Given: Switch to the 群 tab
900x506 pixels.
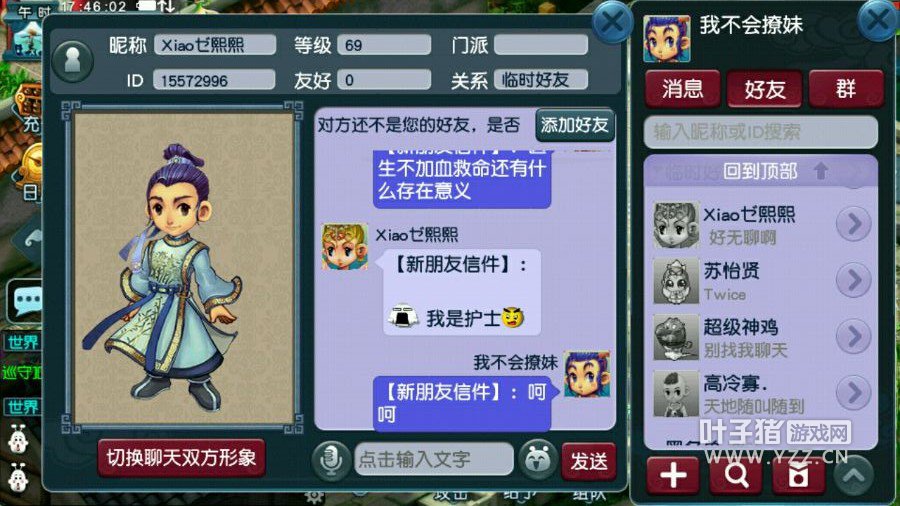Looking at the screenshot, I should (846, 89).
